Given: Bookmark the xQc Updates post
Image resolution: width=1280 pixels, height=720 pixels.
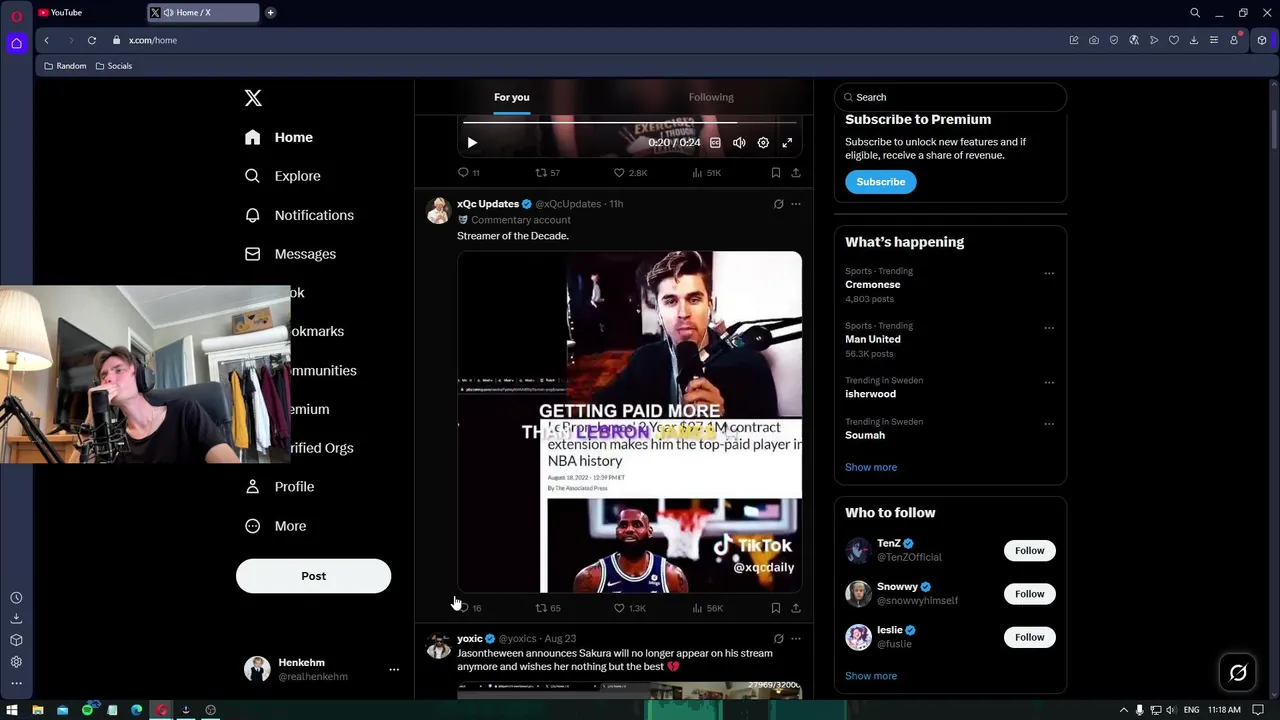Looking at the screenshot, I should [775, 608].
